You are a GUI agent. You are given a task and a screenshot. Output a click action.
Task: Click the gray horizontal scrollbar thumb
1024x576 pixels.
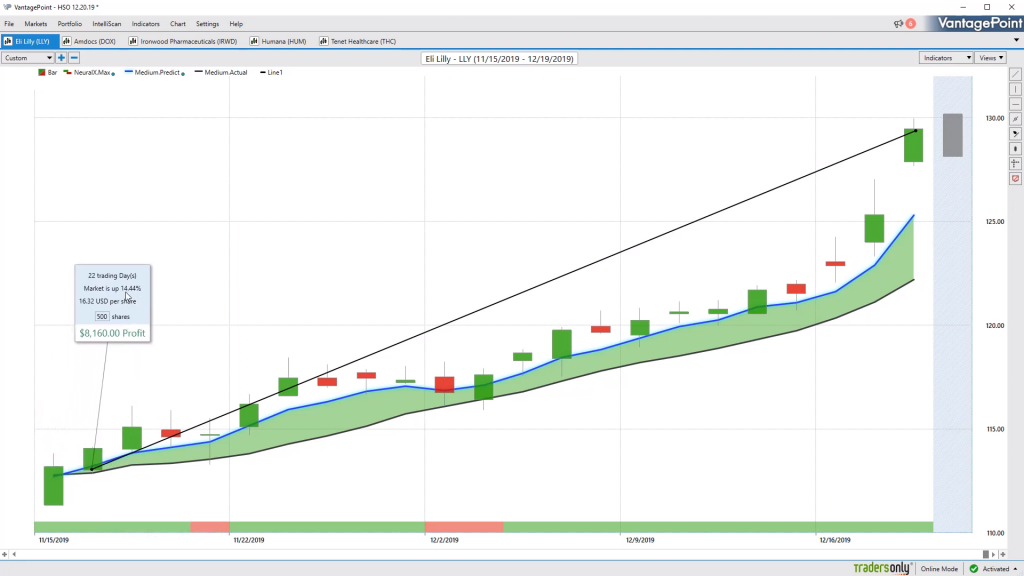point(985,554)
